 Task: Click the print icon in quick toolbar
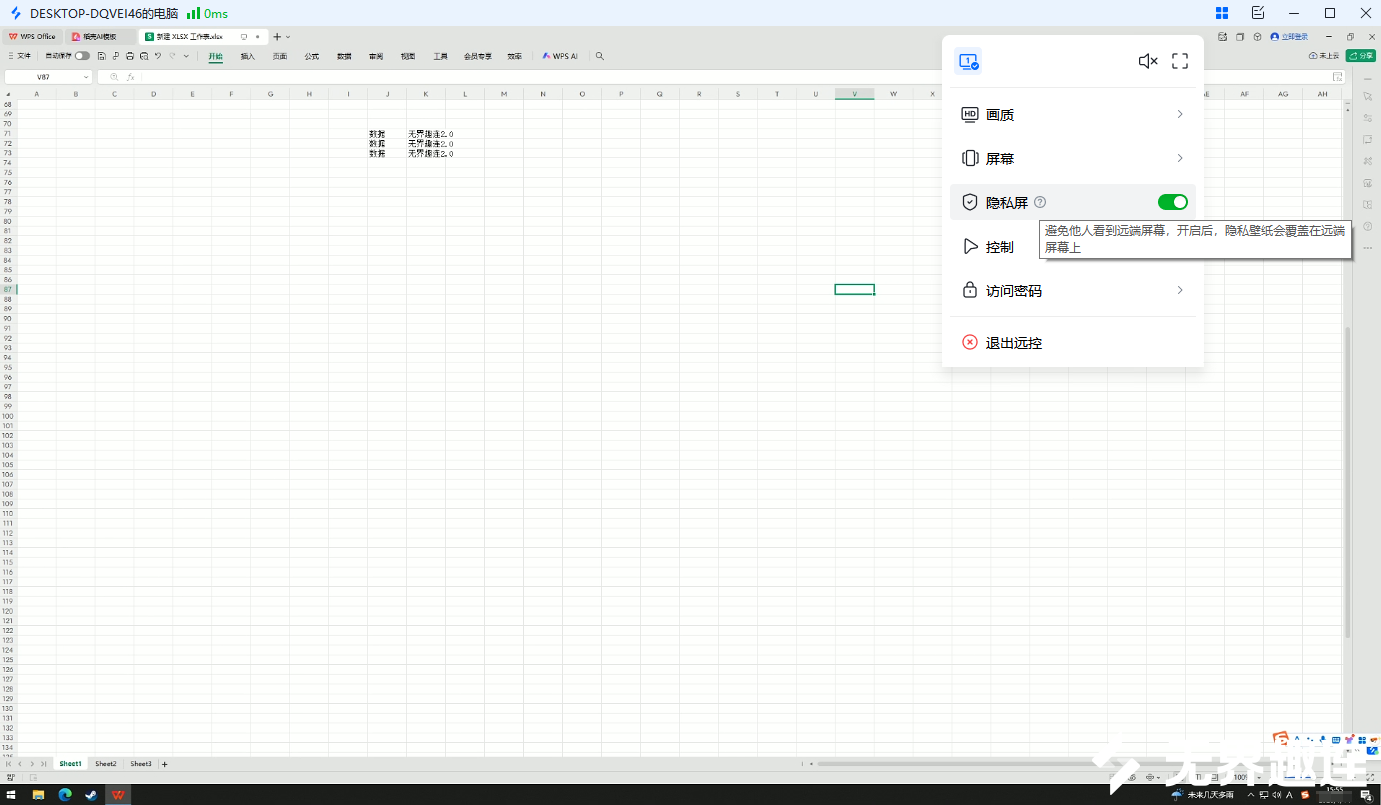[x=130, y=56]
